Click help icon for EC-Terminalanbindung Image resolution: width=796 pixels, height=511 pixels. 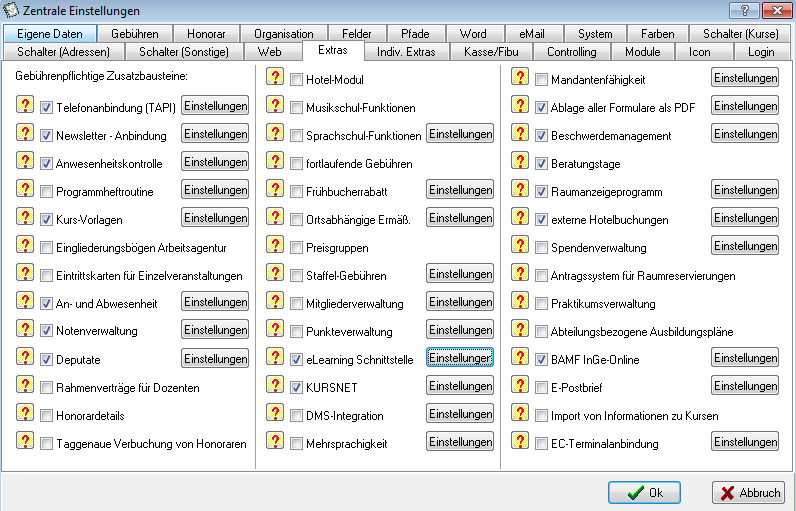pos(520,440)
